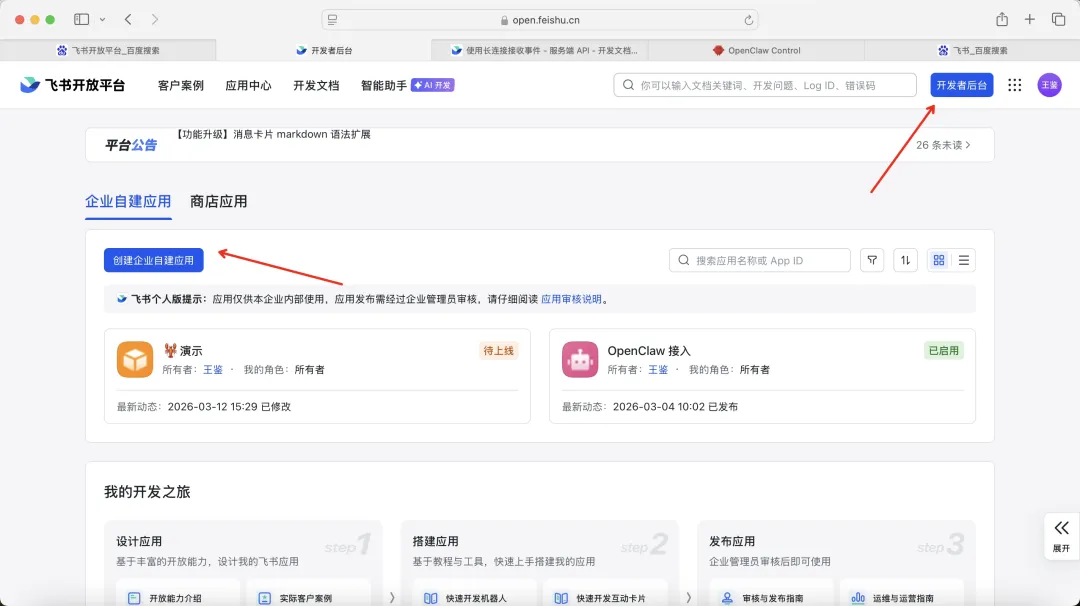Click the Safari address bar open.feishu.cn
Viewport: 1080px width, 606px height.
(x=540, y=20)
